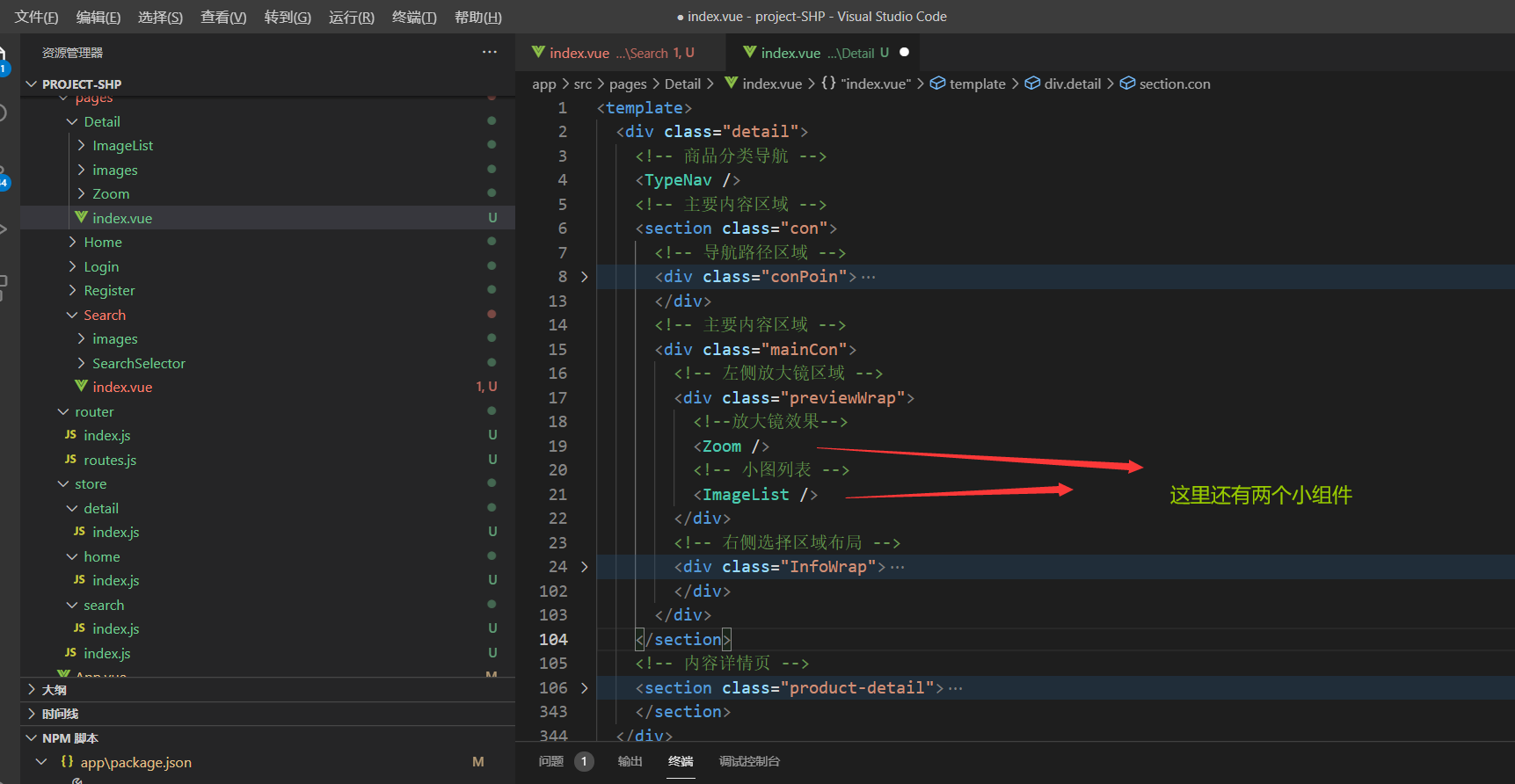Click JS icon of router index.js file
The image size is (1515, 784).
pos(70,434)
